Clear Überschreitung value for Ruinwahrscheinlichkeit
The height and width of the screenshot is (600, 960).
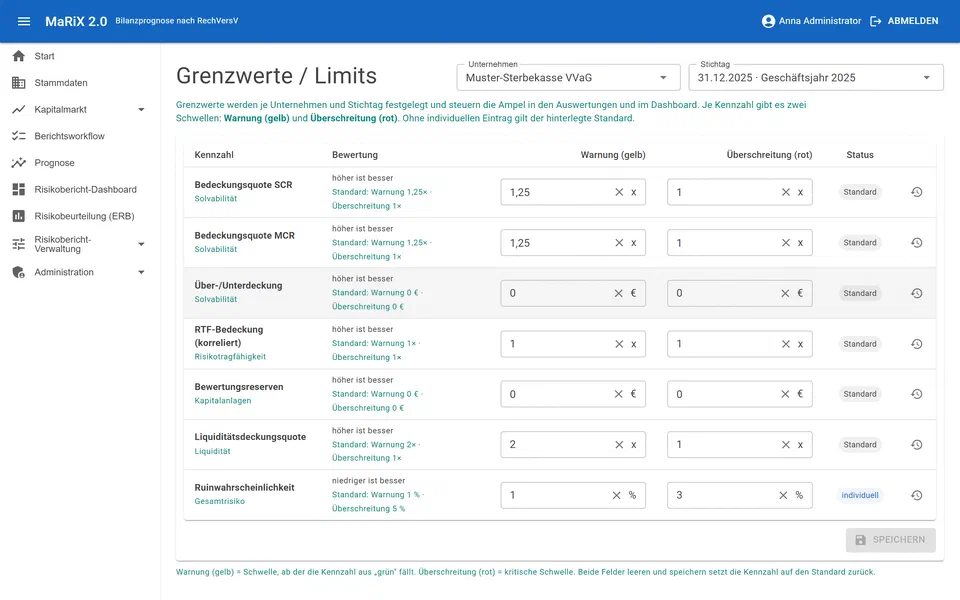pyautogui.click(x=783, y=495)
